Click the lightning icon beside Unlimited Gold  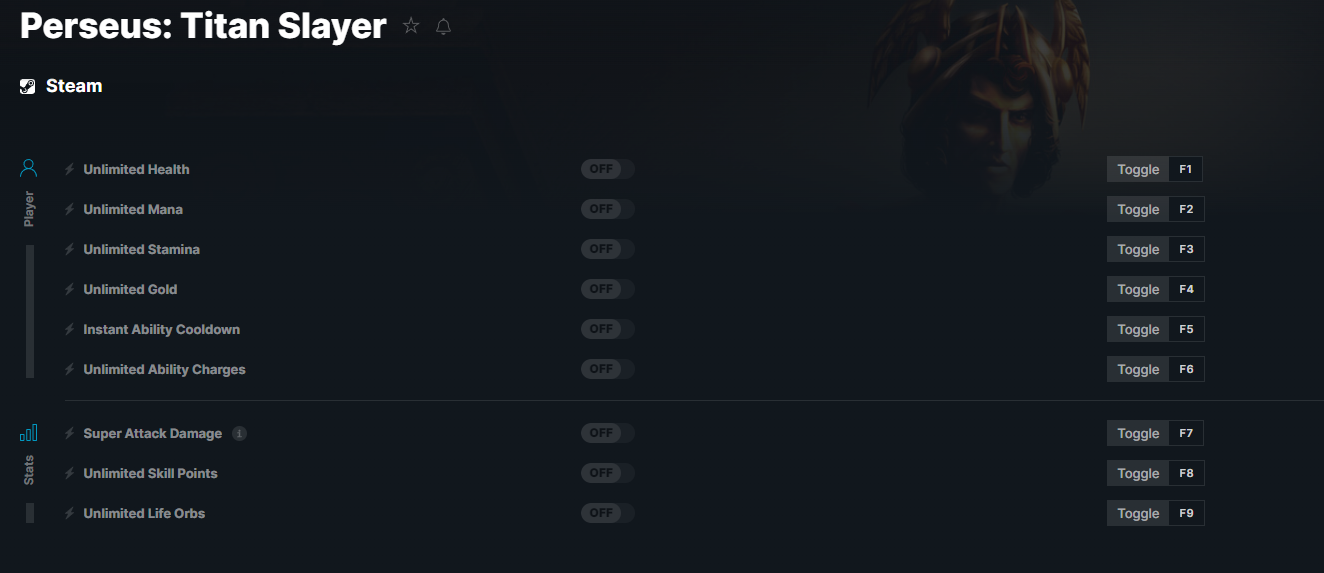[70, 289]
